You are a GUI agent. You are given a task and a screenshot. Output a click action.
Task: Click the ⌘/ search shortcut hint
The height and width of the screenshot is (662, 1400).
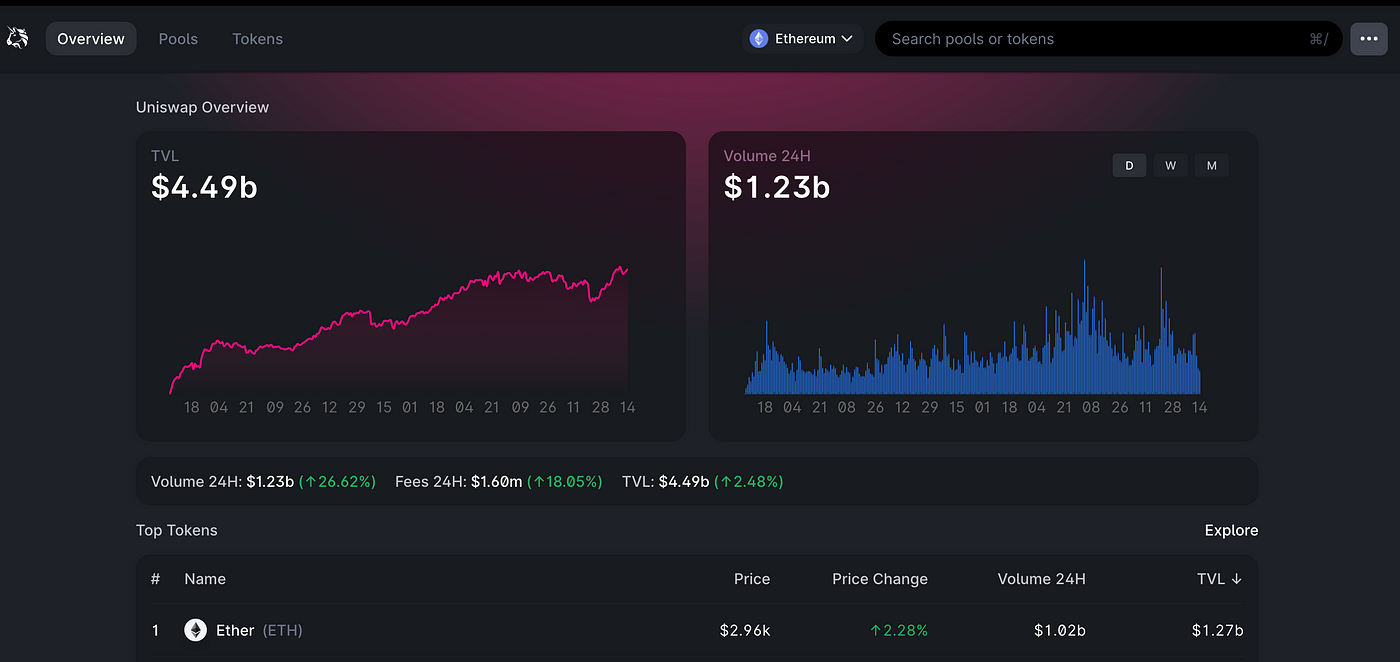click(x=1318, y=39)
